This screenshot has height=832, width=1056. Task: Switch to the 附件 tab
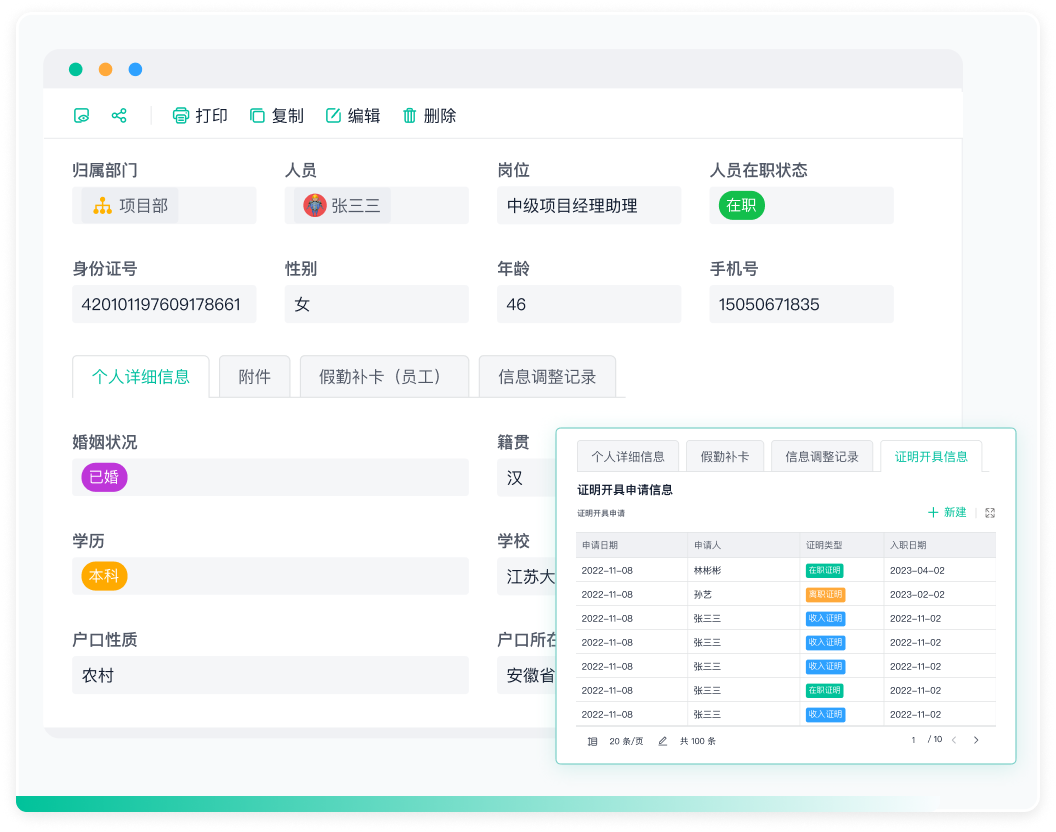point(254,377)
